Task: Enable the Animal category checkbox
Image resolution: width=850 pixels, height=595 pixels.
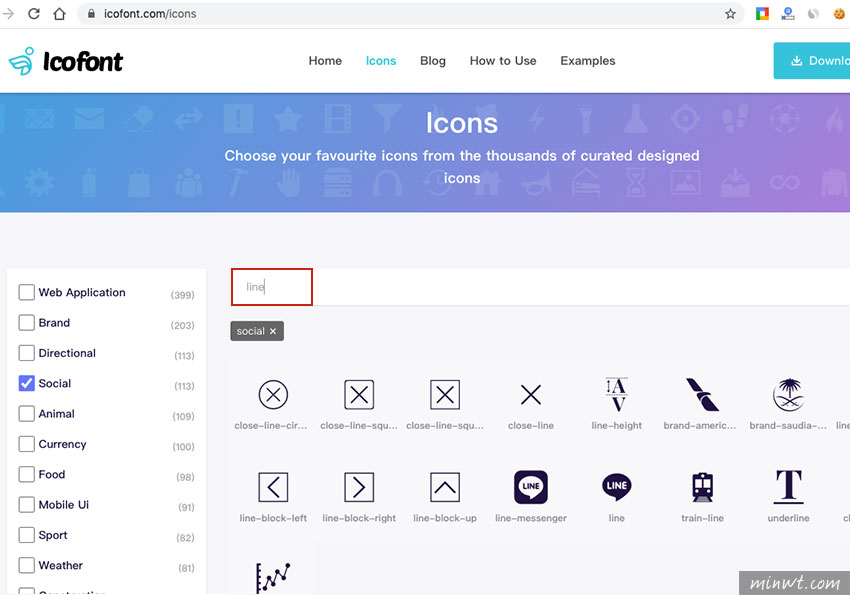Action: click(x=27, y=413)
